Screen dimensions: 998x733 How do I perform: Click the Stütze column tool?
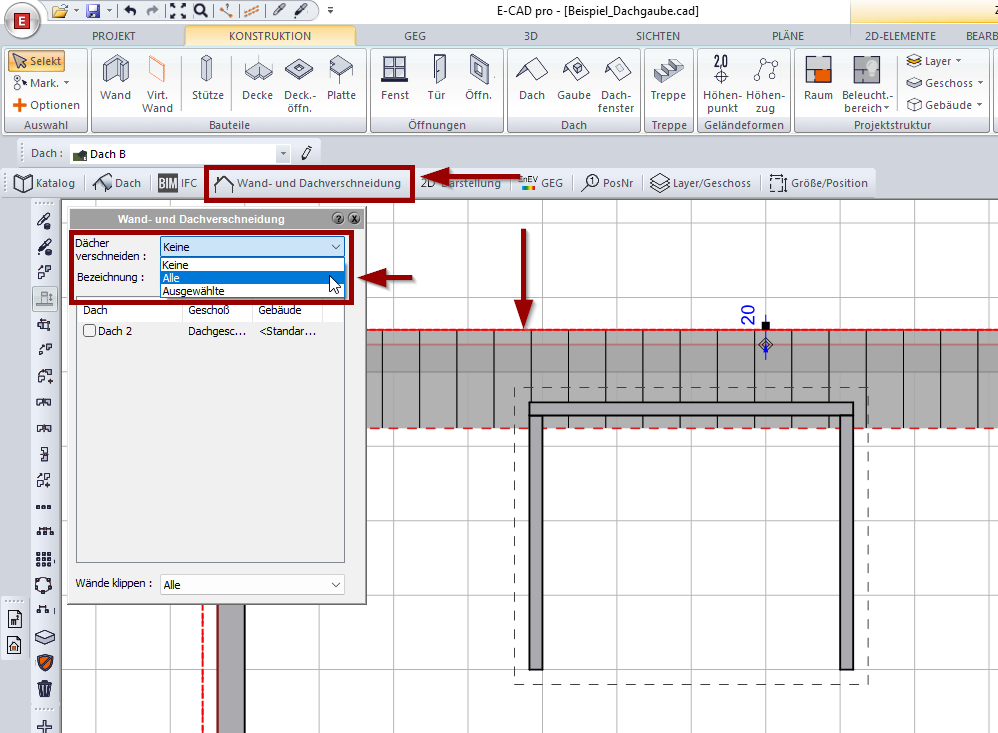[x=206, y=78]
